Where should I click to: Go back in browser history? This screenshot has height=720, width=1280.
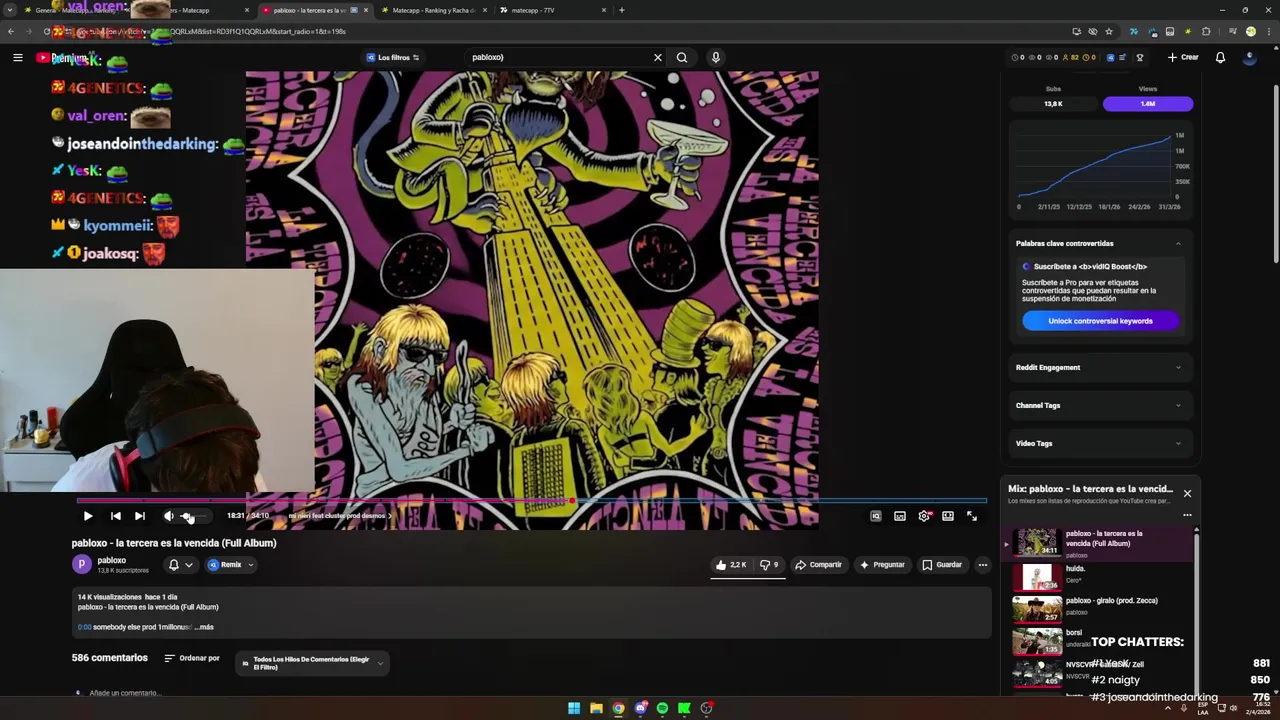[x=11, y=31]
